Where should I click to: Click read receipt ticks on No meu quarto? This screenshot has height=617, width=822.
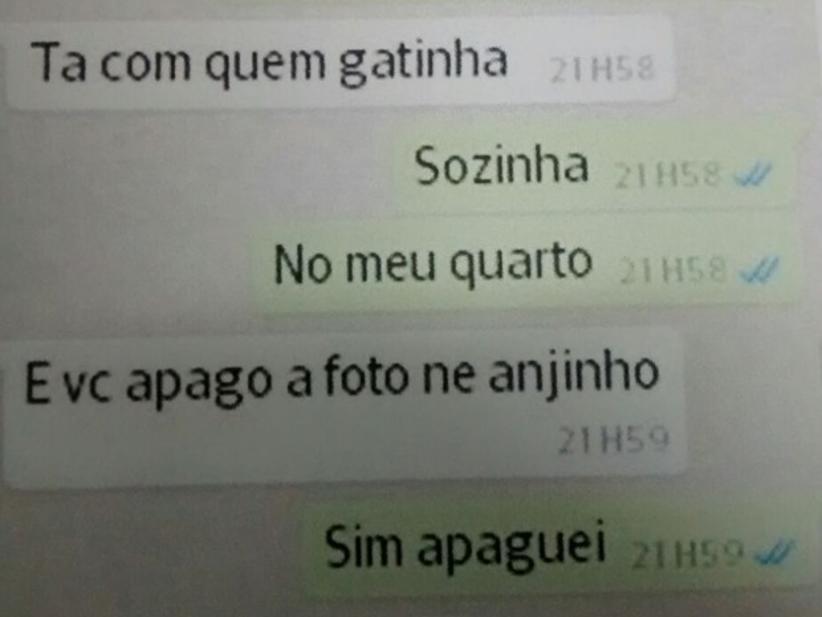(x=759, y=271)
